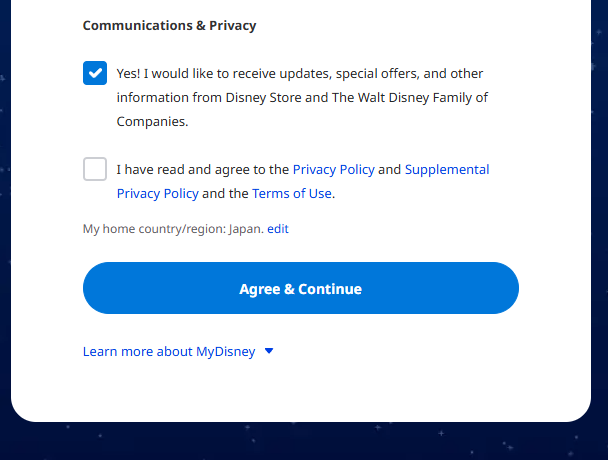
Task: Open Learn more about MyDisney link
Action: [x=169, y=351]
